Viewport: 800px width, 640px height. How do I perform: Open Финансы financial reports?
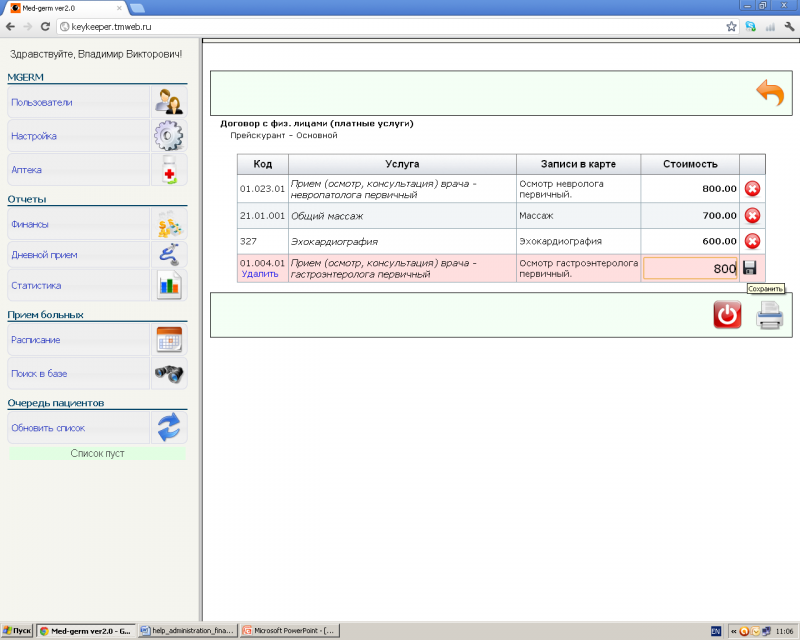coord(78,224)
